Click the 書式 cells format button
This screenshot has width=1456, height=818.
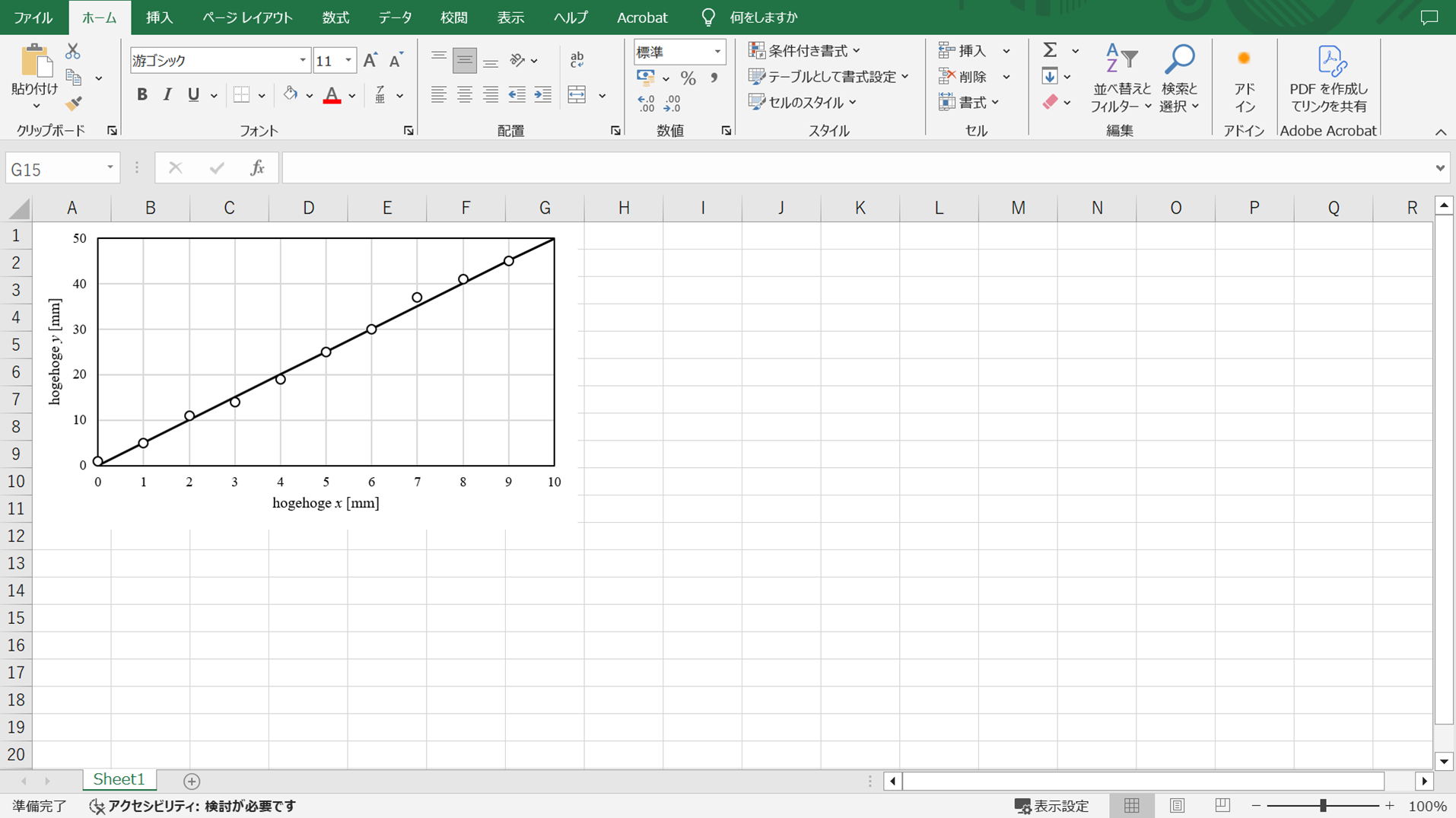[968, 102]
